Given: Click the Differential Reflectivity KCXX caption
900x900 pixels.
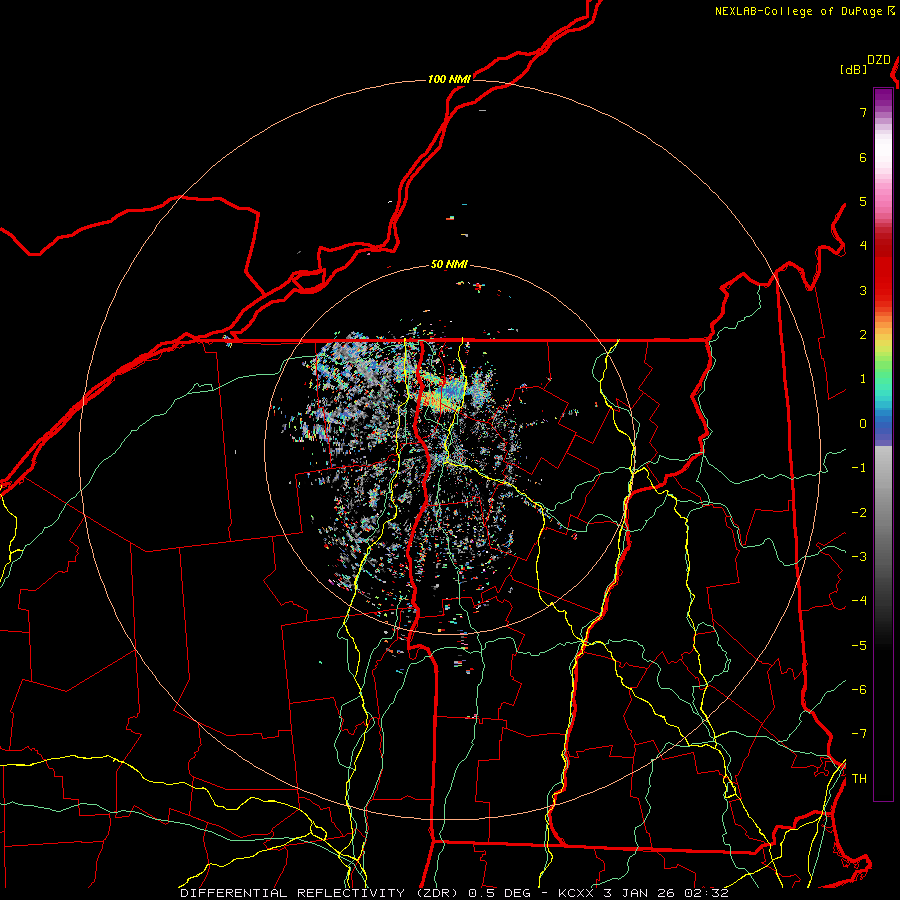Looking at the screenshot, I should pyautogui.click(x=455, y=893).
